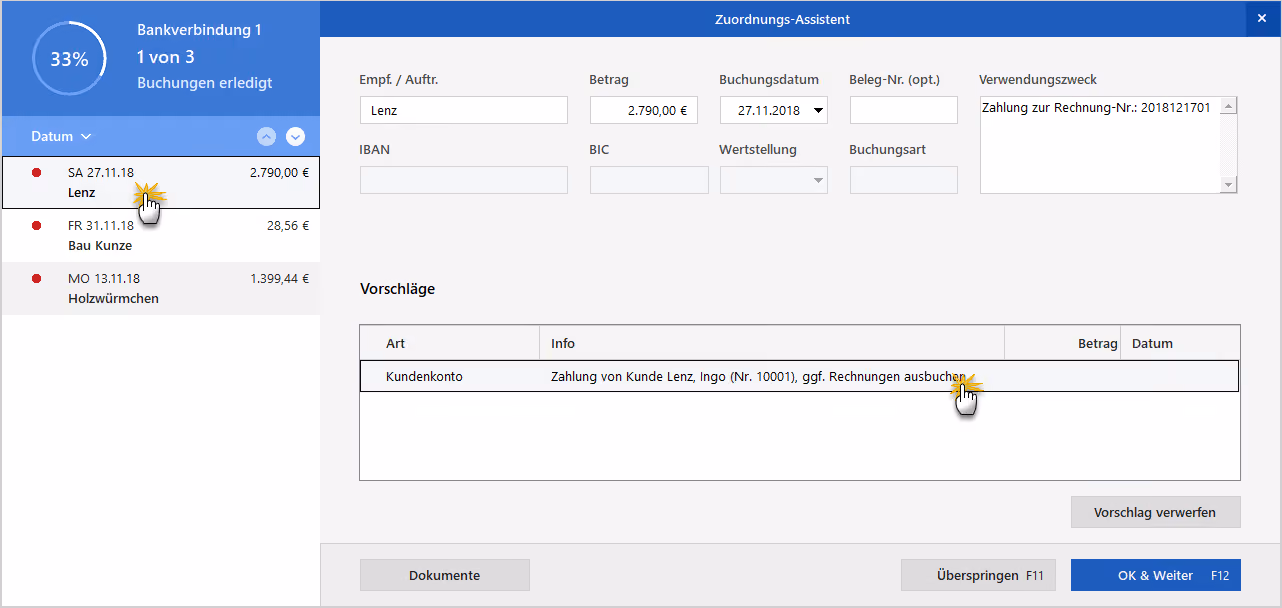Expand the Buchungsdatum date dropdown
The image size is (1282, 608).
point(819,110)
